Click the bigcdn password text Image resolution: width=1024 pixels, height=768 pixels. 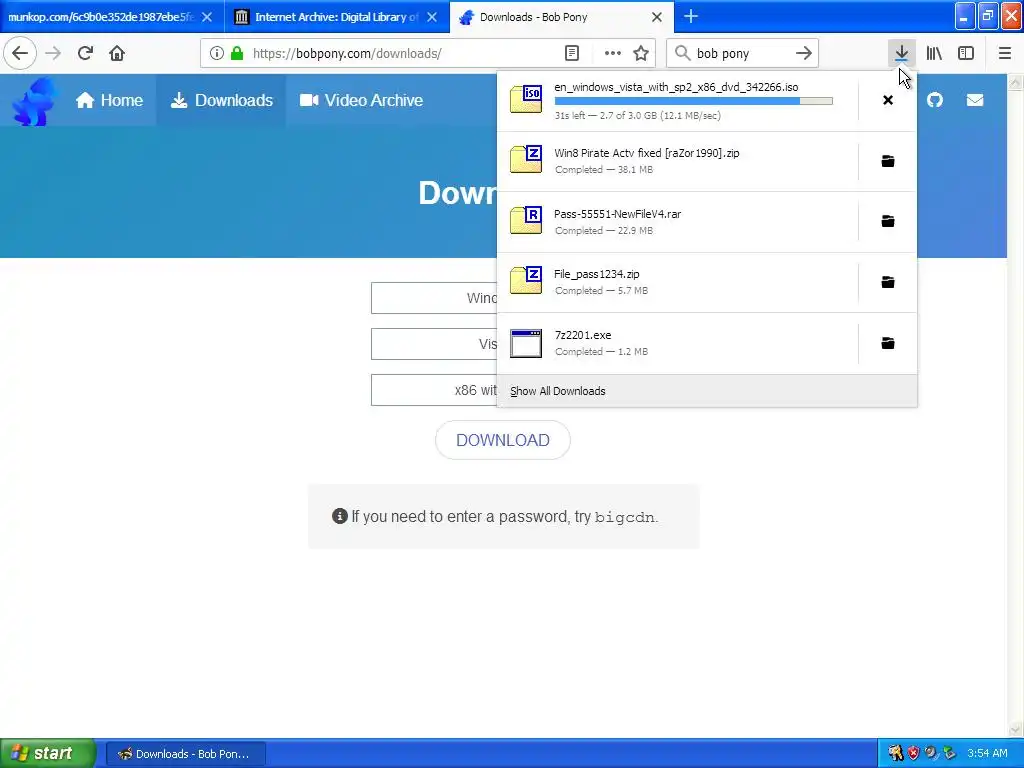point(624,517)
